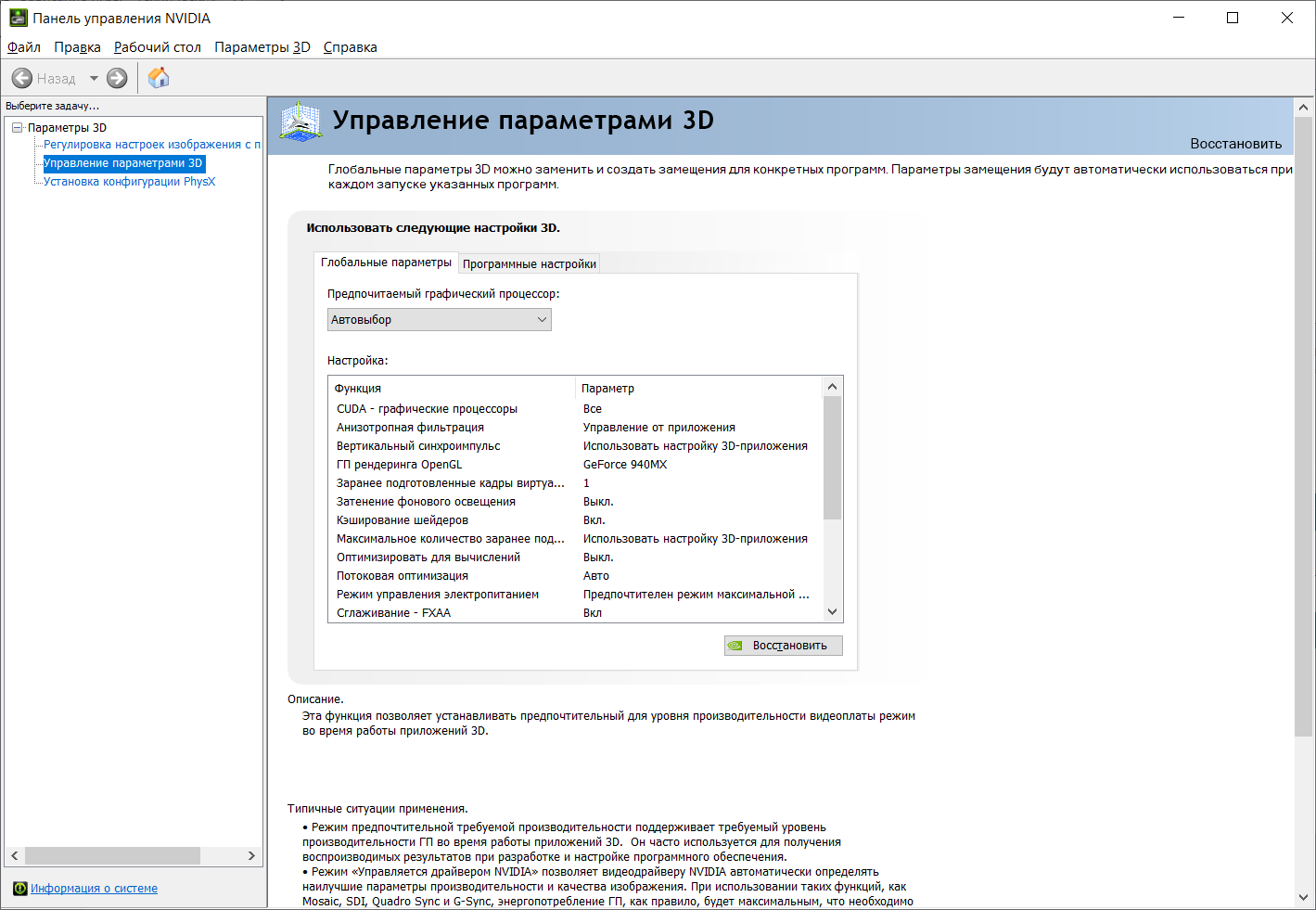Click the Восстановить button below the settings list

[x=784, y=646]
